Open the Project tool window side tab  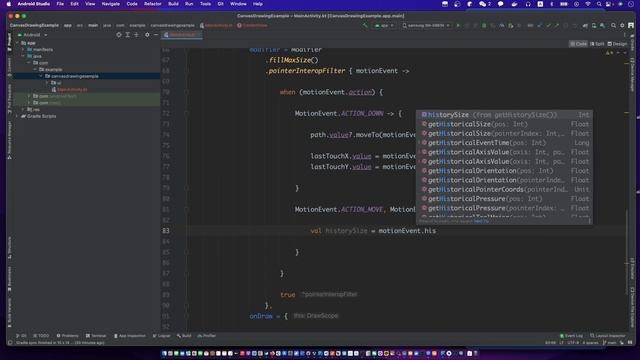click(x=9, y=42)
